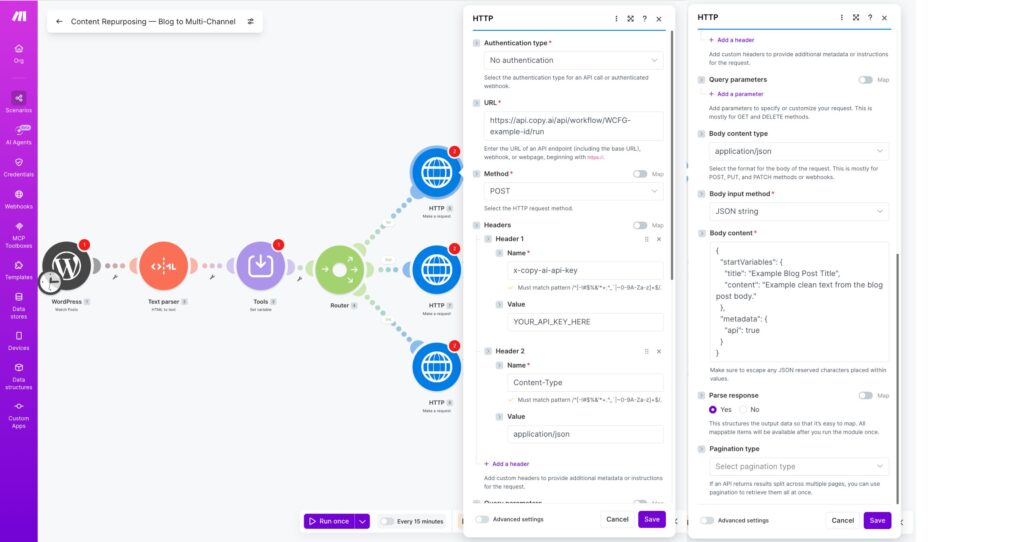Image resolution: width=1024 pixels, height=542 pixels.
Task: Select the Text parser module
Action: pos(163,266)
